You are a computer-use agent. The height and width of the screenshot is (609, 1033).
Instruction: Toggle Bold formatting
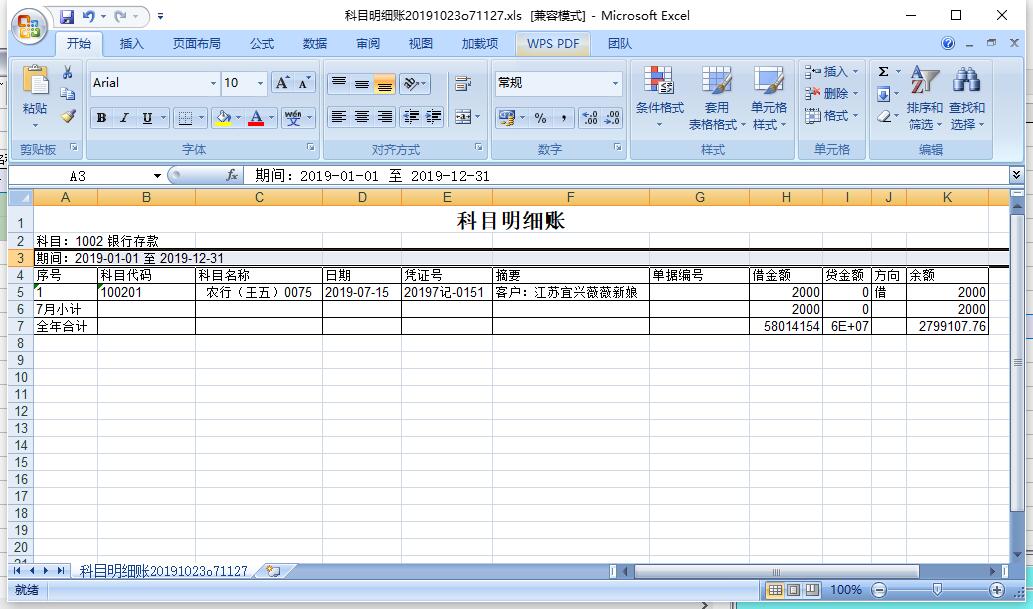tap(101, 118)
